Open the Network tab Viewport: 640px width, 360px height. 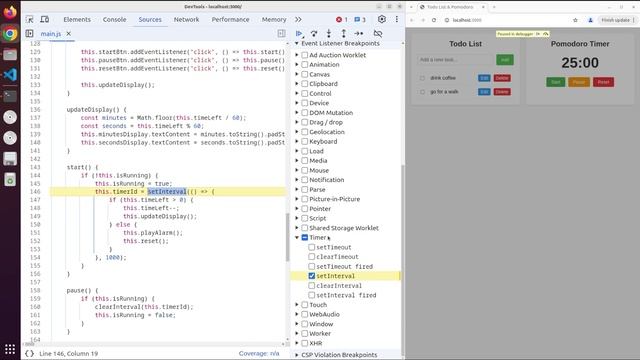tap(187, 20)
